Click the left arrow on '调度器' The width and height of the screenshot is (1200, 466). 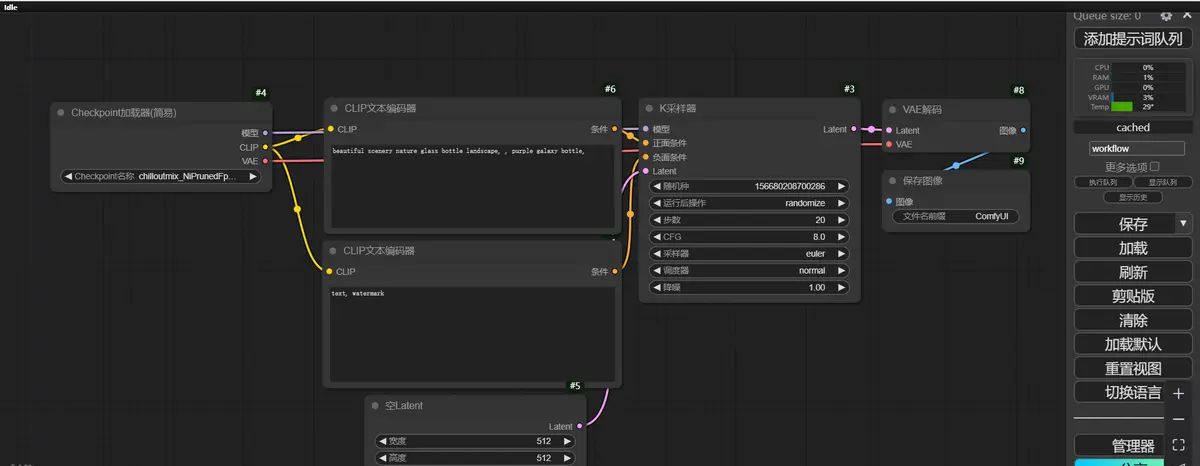click(658, 271)
